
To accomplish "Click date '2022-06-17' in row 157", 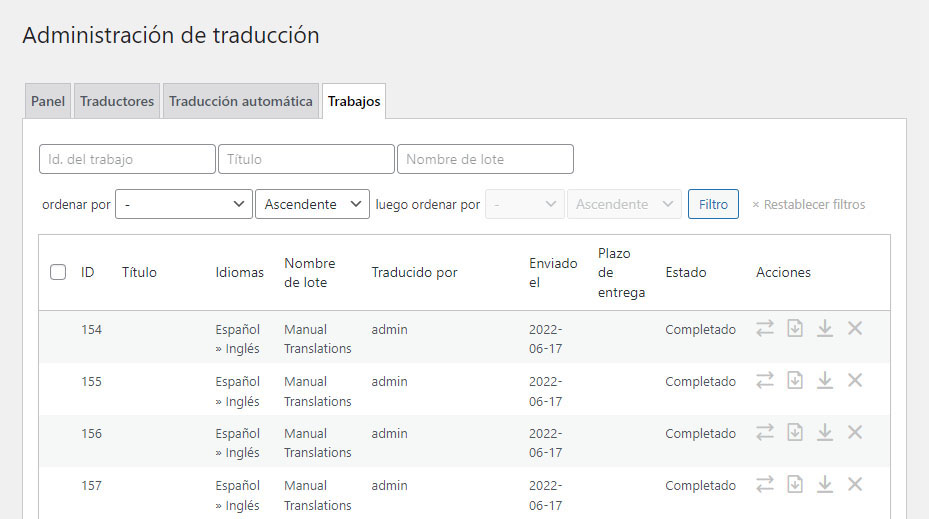I will tap(546, 495).
